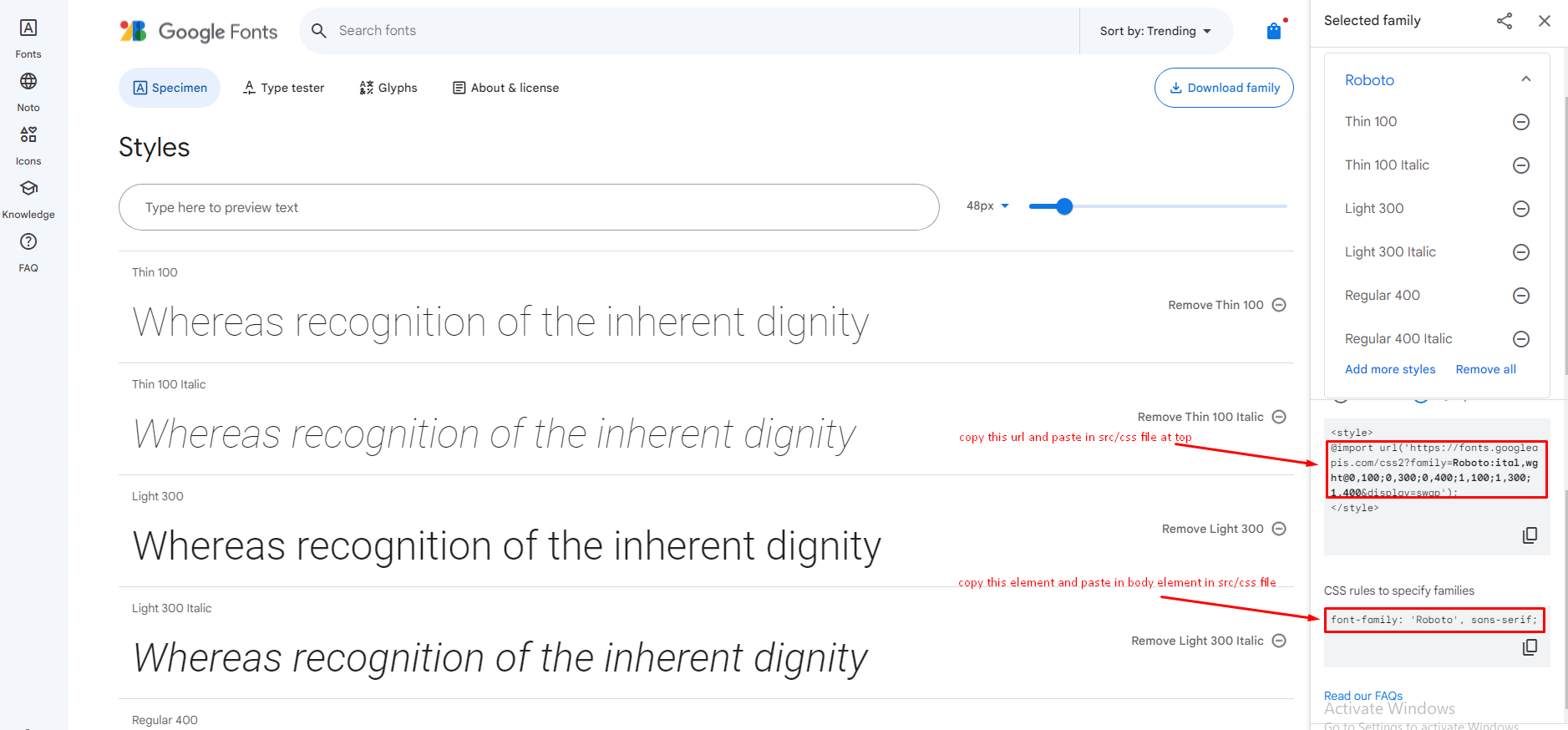Image resolution: width=1568 pixels, height=730 pixels.
Task: Deselect Regular 400 in the Roboto panel
Action: click(x=1521, y=296)
